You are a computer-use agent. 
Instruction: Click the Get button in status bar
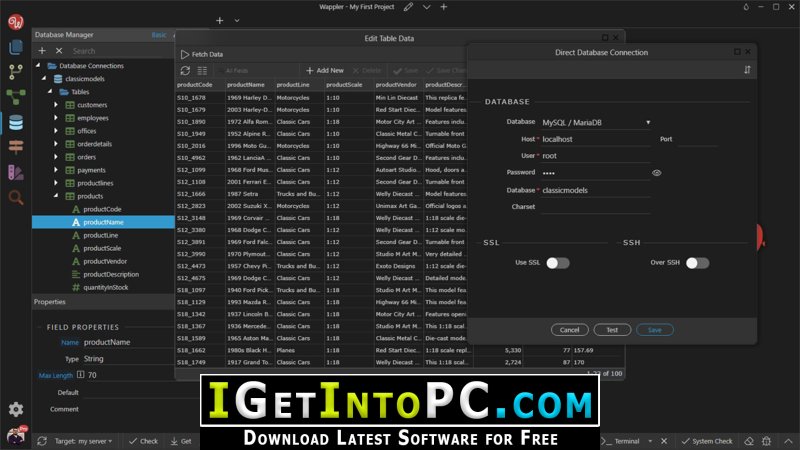point(181,441)
